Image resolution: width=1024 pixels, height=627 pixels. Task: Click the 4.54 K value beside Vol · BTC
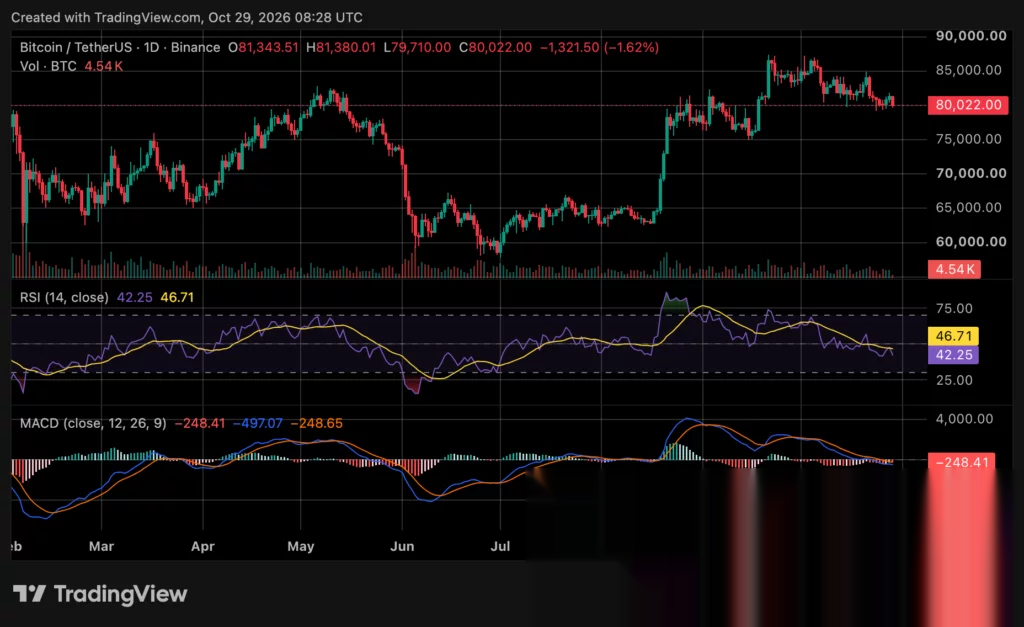click(x=103, y=66)
